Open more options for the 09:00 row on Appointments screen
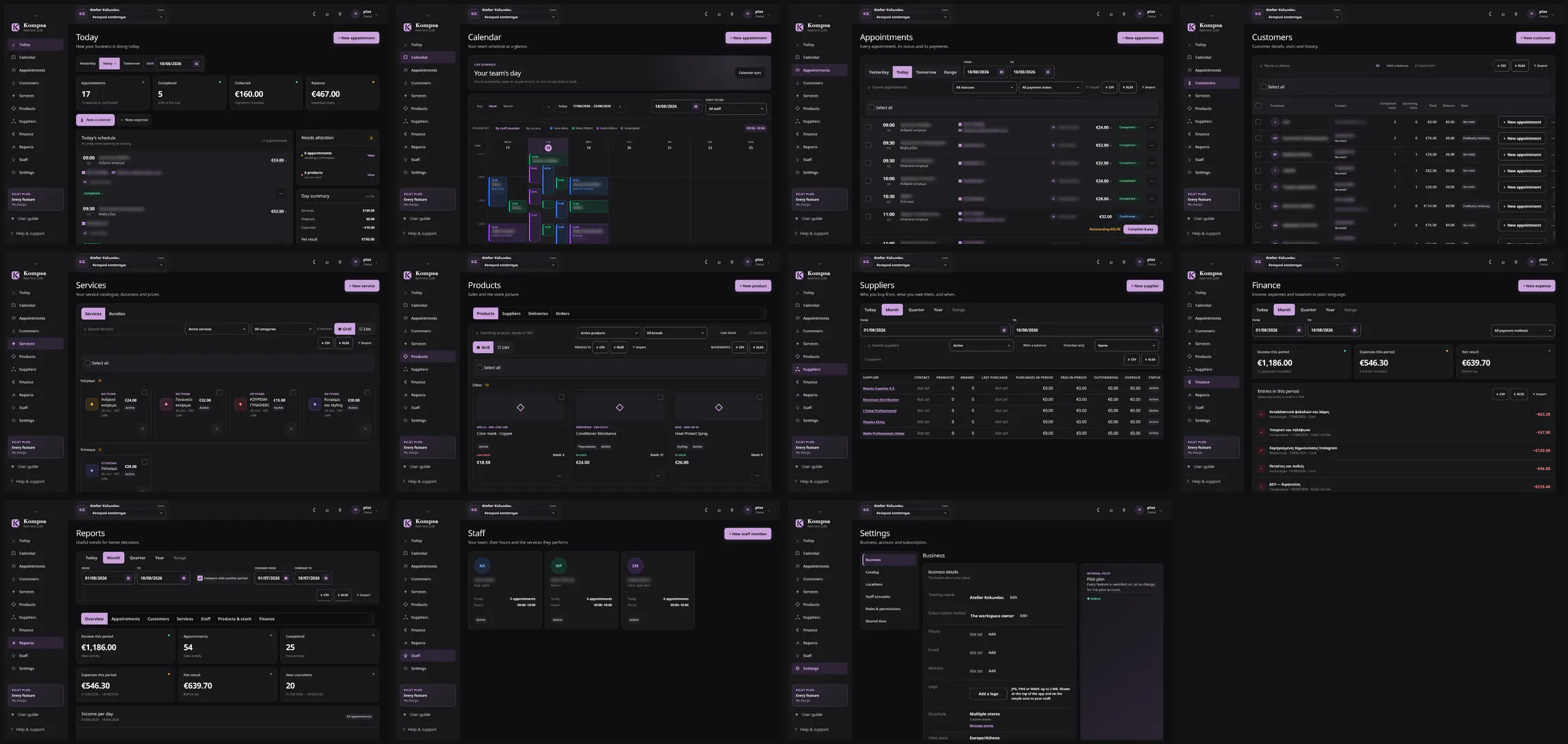This screenshot has width=1568, height=744. [x=1151, y=127]
